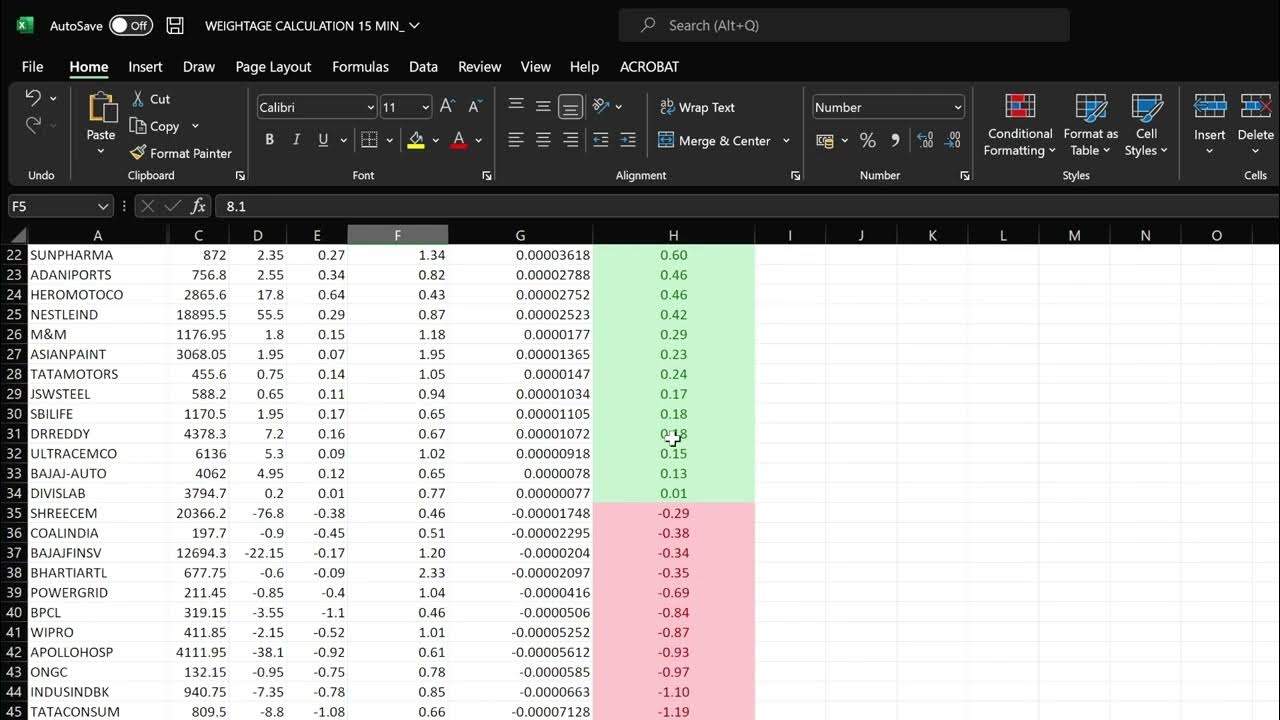Click the Borders icon
The width and height of the screenshot is (1280, 720).
point(369,140)
